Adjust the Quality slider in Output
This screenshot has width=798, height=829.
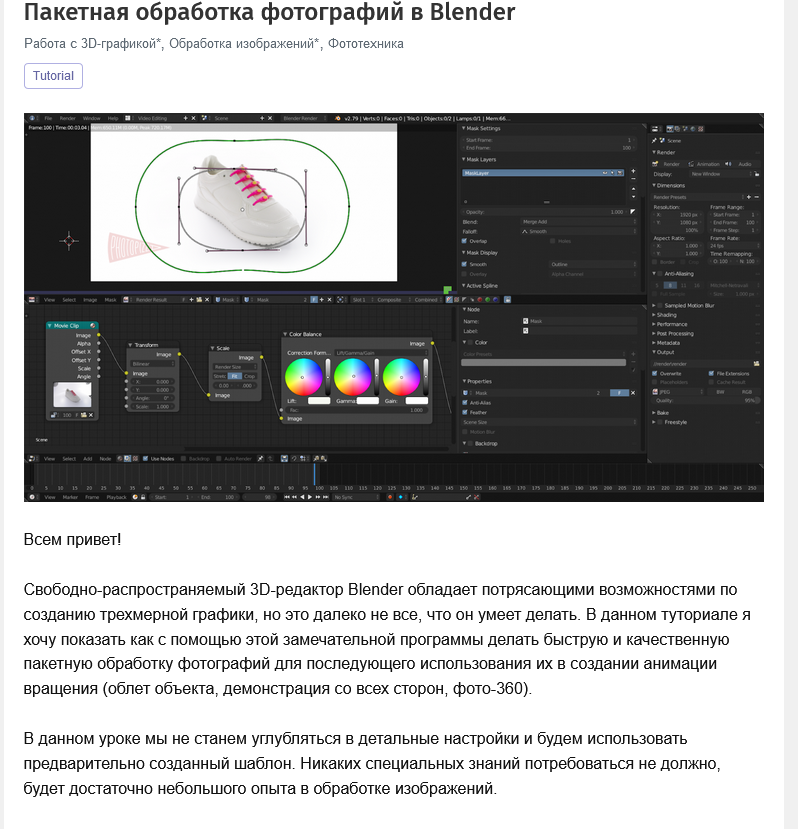point(705,401)
